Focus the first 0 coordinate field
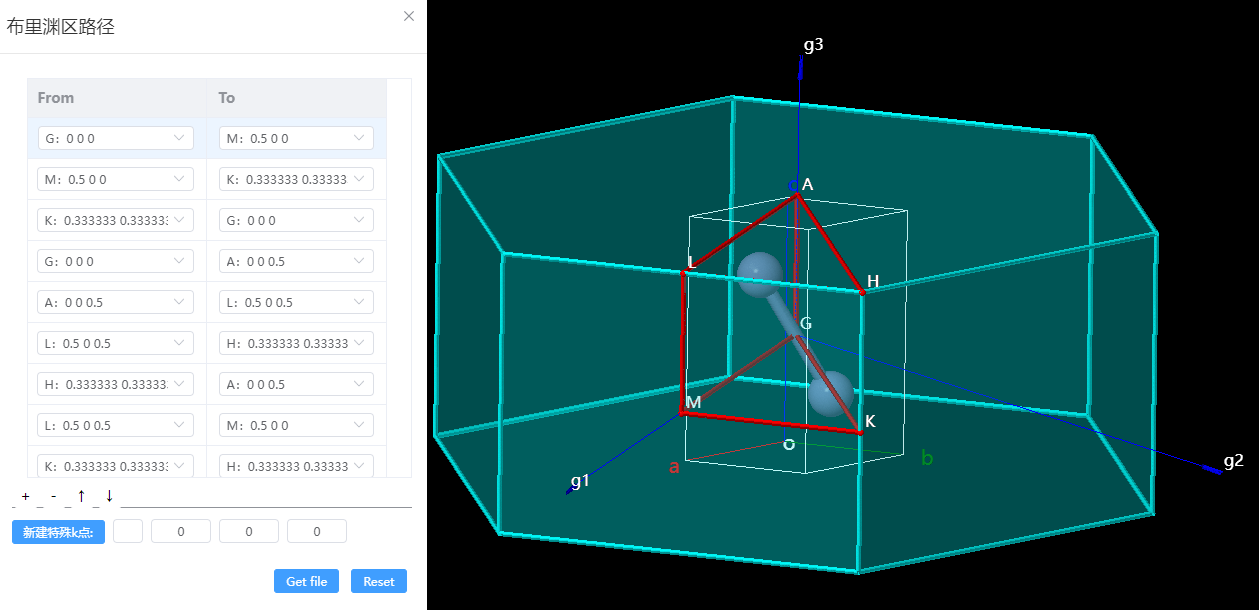This screenshot has width=1259, height=610. coord(181,532)
